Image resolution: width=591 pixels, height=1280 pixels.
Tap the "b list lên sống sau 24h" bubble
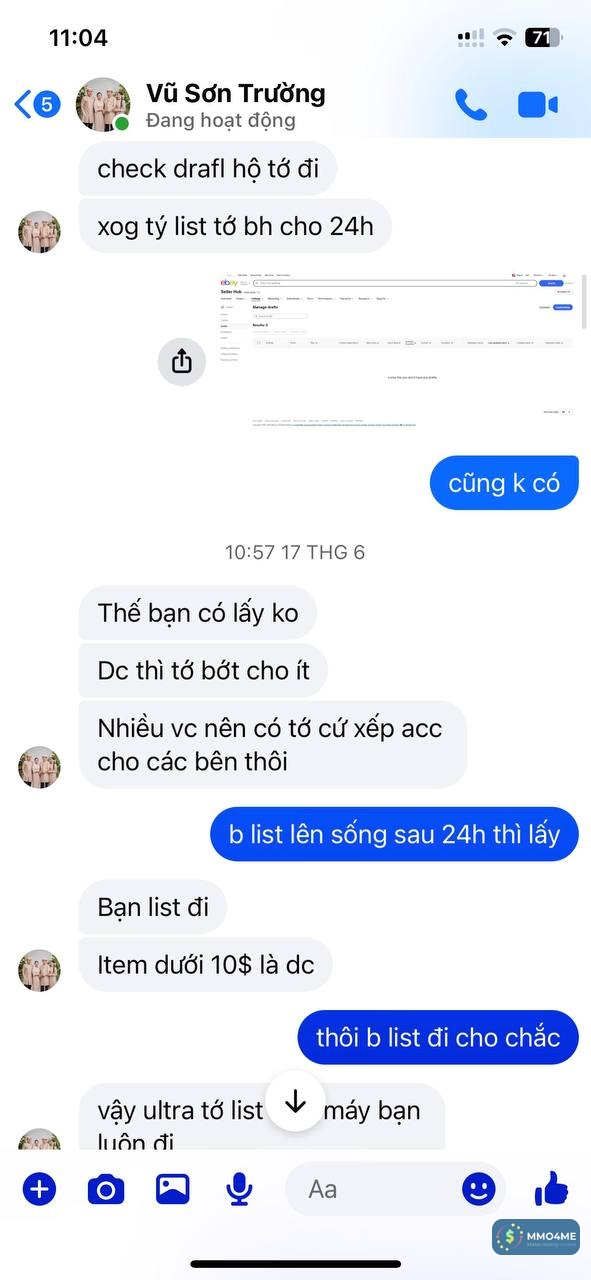tap(394, 834)
